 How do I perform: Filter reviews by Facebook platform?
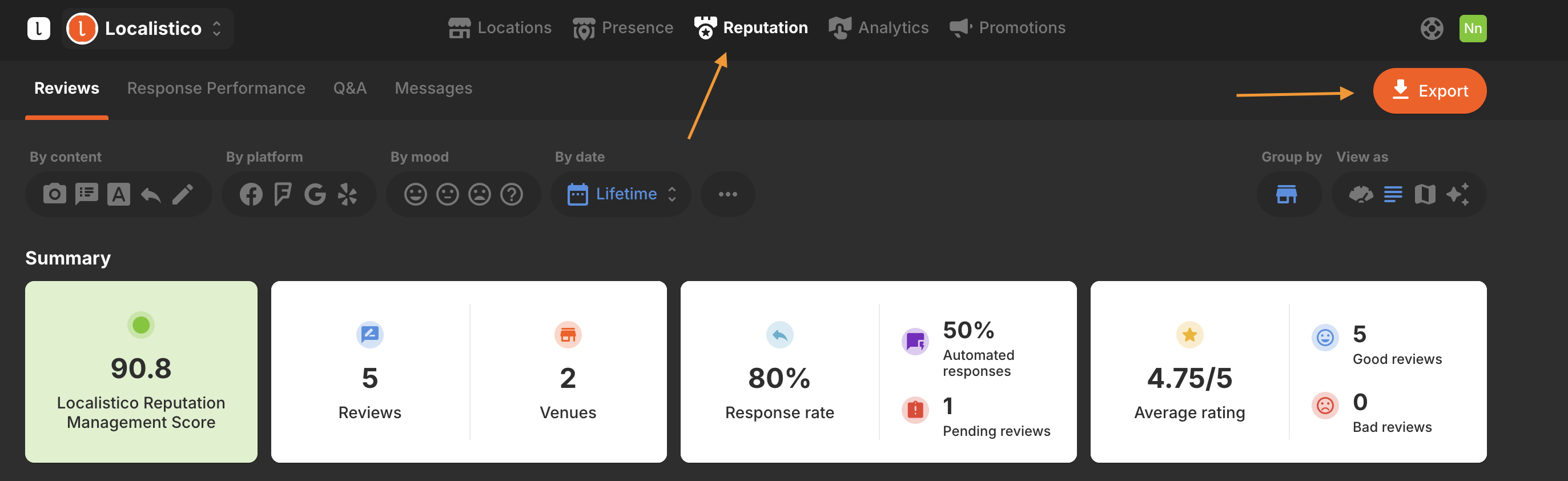[251, 194]
